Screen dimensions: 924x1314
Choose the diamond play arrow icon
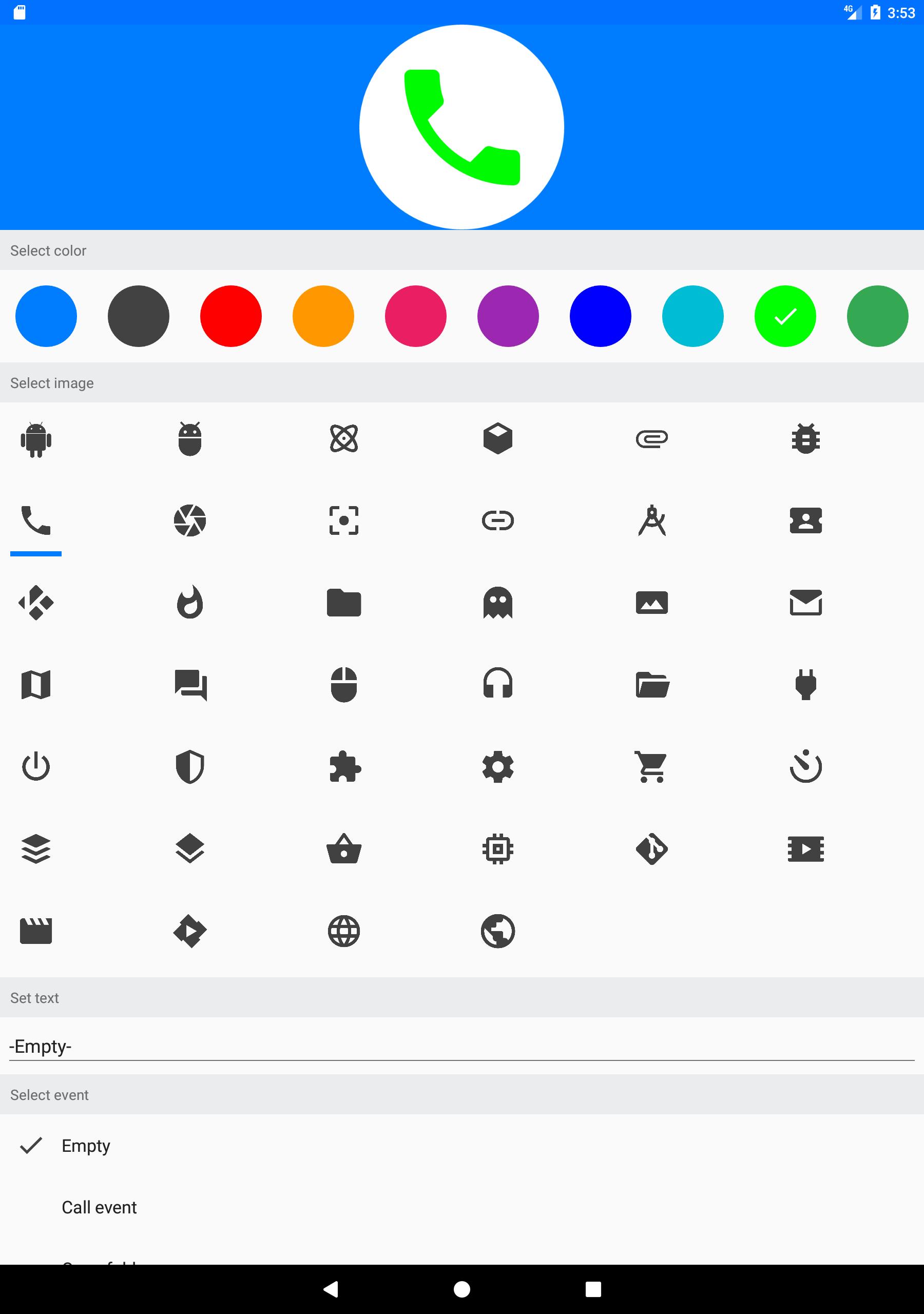pyautogui.click(x=190, y=931)
